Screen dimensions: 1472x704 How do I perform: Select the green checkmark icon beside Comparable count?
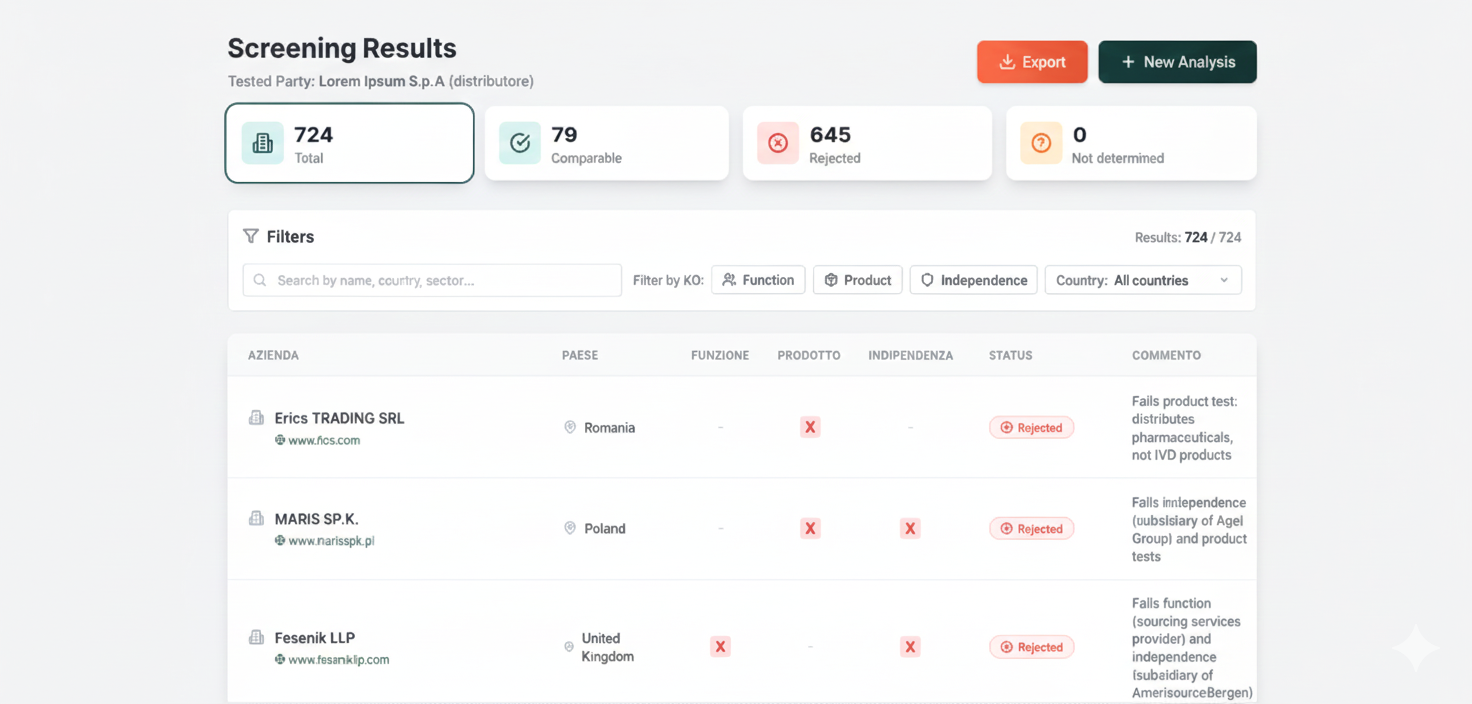[x=519, y=143]
